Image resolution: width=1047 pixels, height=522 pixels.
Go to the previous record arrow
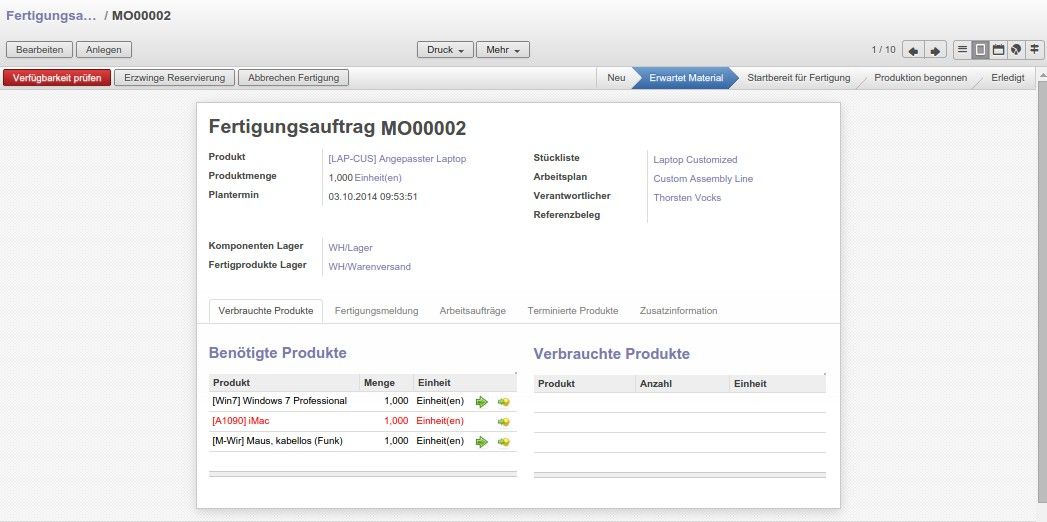[913, 50]
